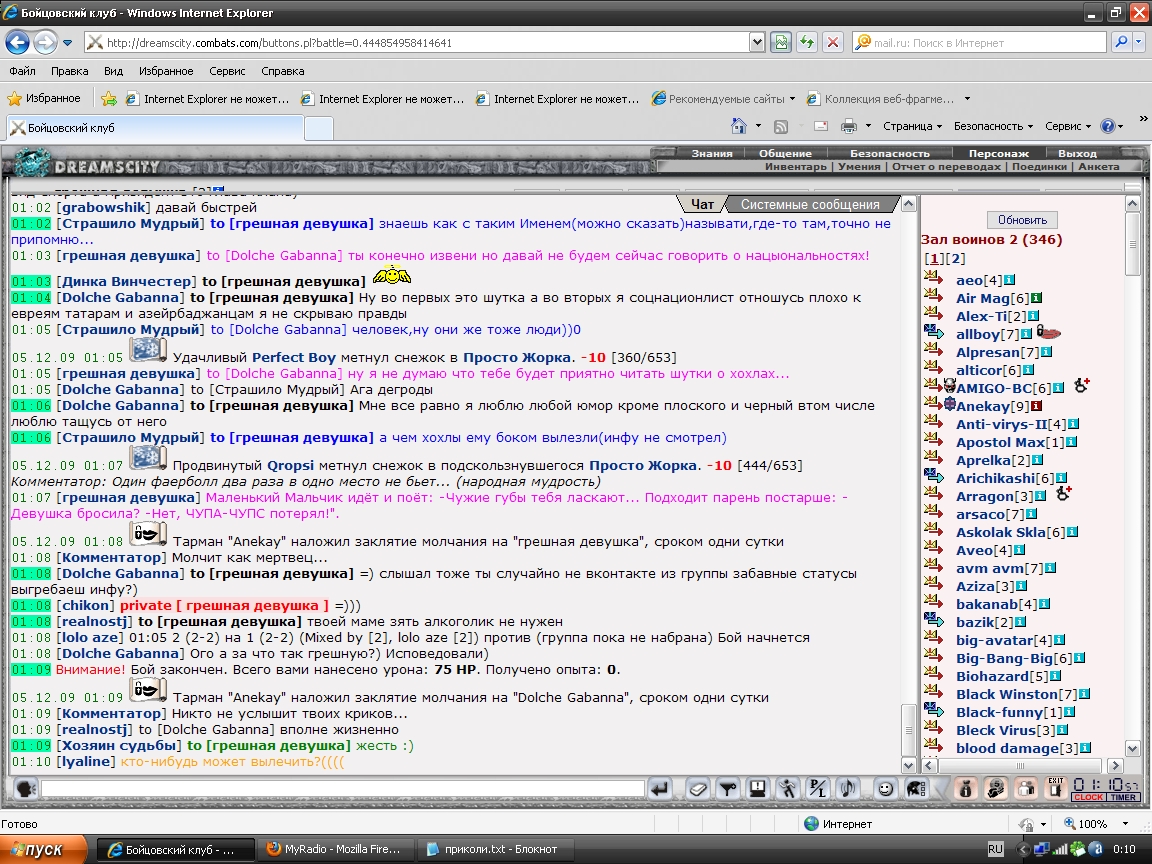This screenshot has width=1152, height=864.
Task: Open the Страница toolbar dropdown
Action: tap(912, 126)
